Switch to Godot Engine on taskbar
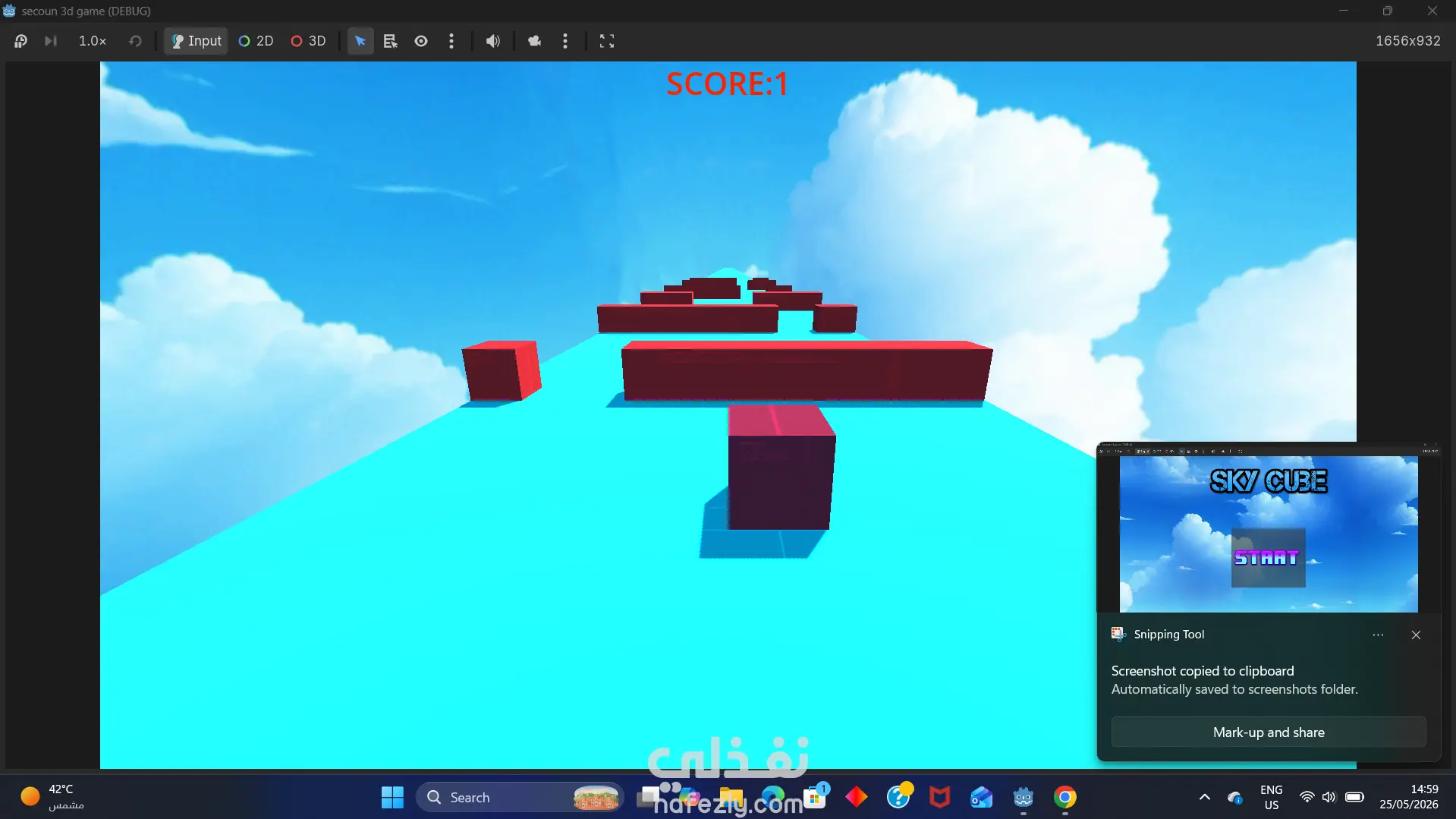Screen dimensions: 1456x819 click(1024, 797)
